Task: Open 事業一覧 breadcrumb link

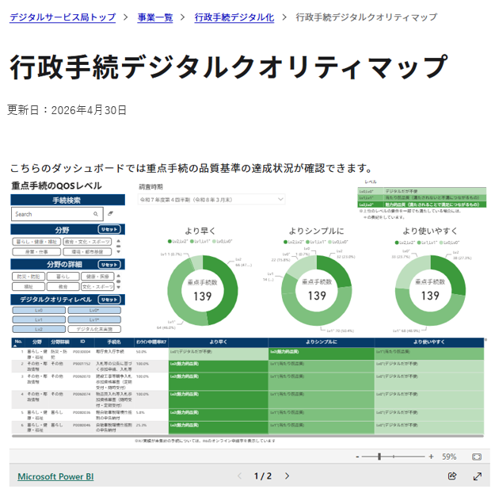Action: [155, 17]
